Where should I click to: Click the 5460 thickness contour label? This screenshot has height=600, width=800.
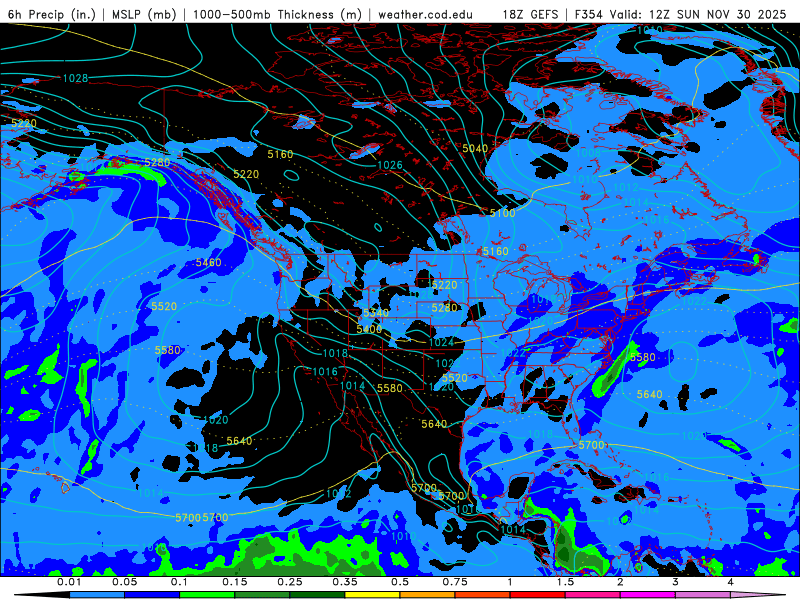pos(209,263)
